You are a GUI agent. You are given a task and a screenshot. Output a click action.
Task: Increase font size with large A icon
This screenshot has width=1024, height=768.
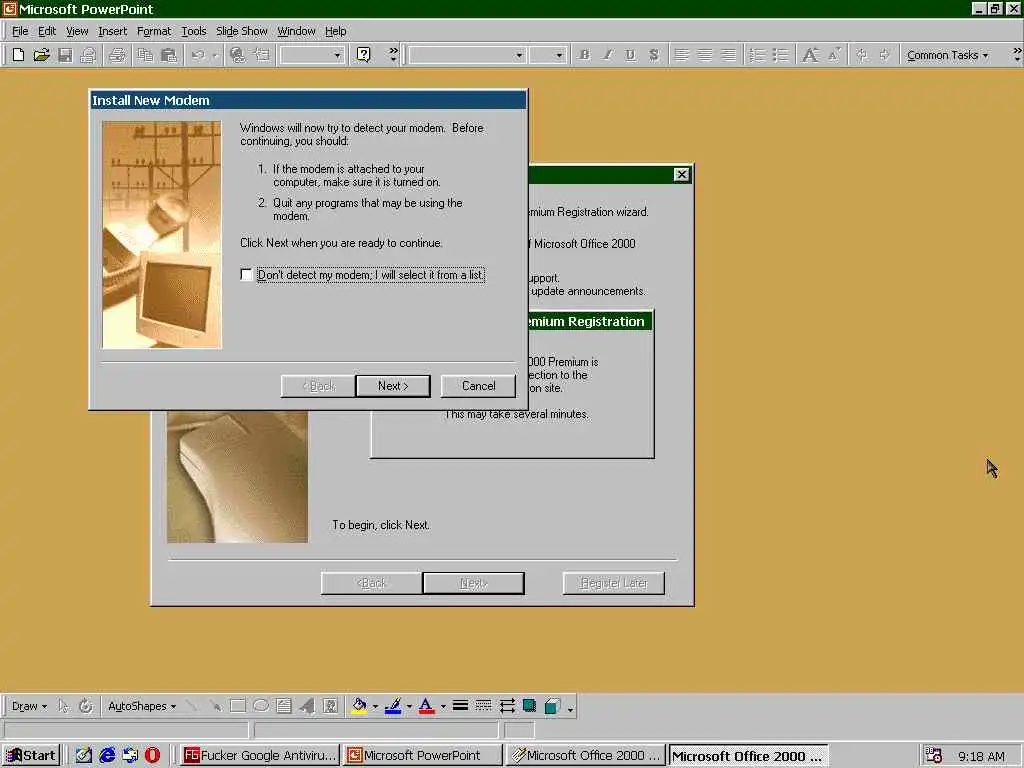[x=810, y=55]
